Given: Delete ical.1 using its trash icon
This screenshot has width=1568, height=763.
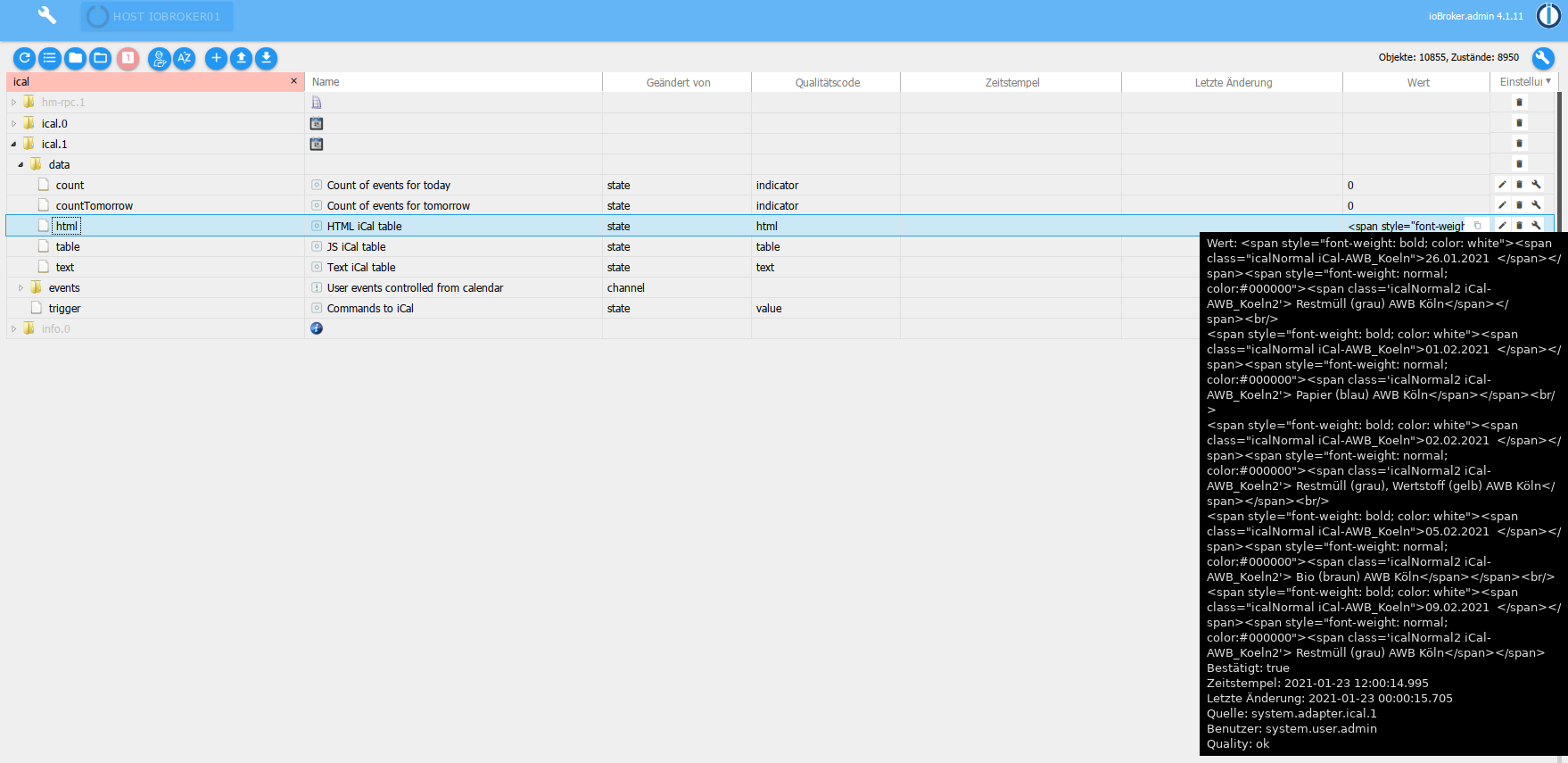Looking at the screenshot, I should click(1520, 144).
